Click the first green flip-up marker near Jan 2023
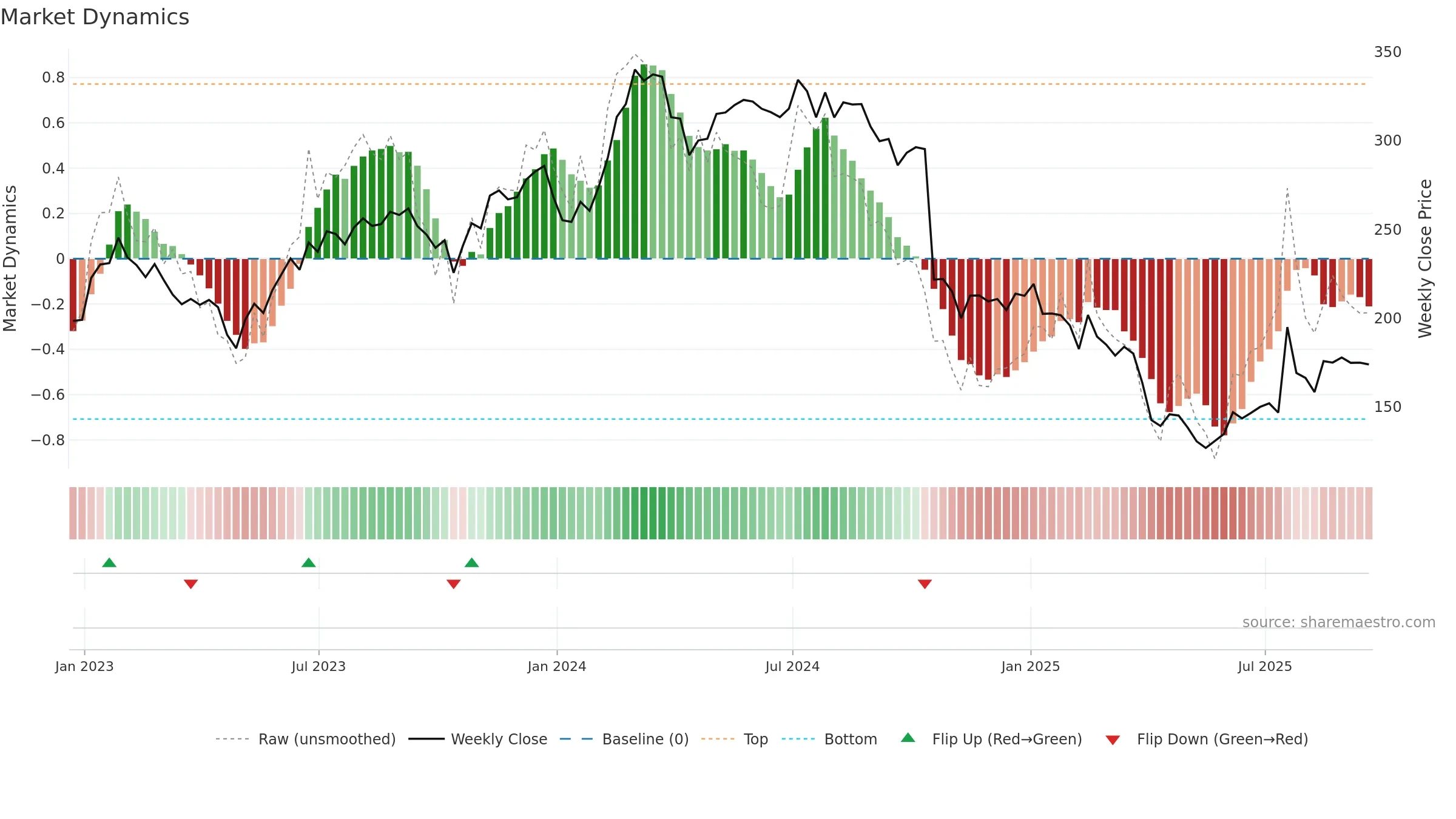Viewport: 1456px width, 819px height. [x=109, y=562]
